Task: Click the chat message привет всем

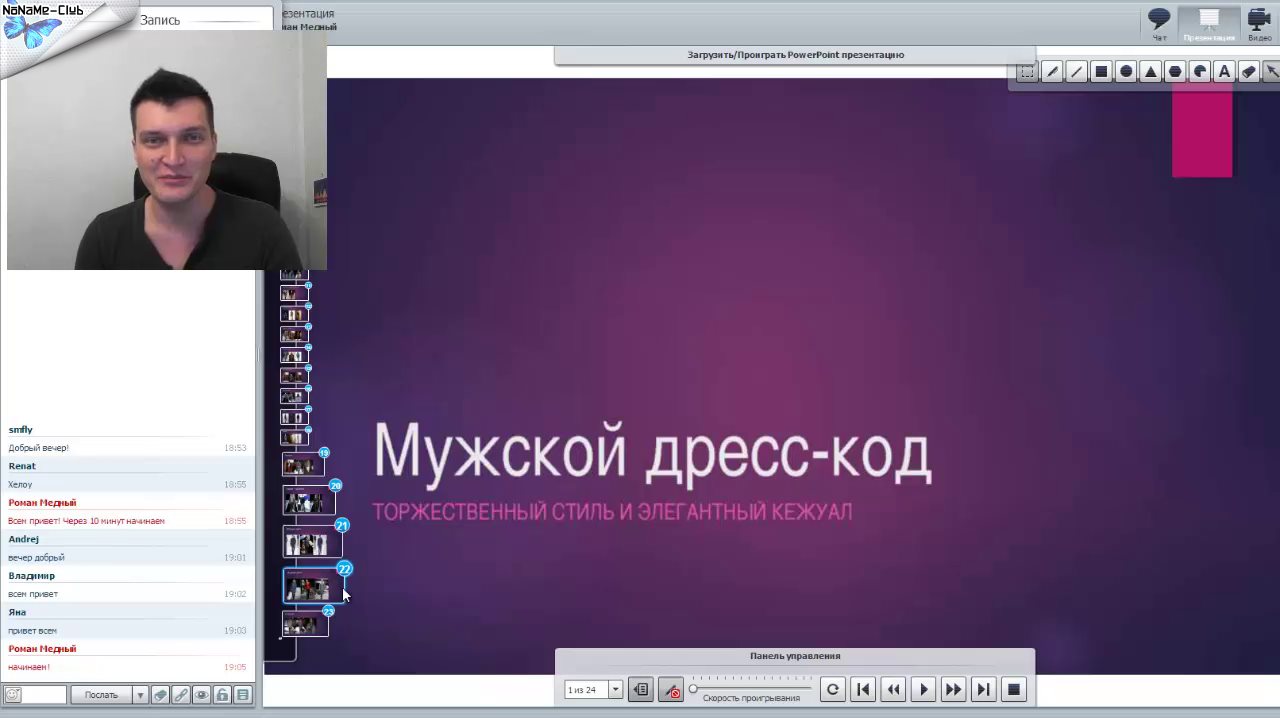Action: (x=32, y=631)
